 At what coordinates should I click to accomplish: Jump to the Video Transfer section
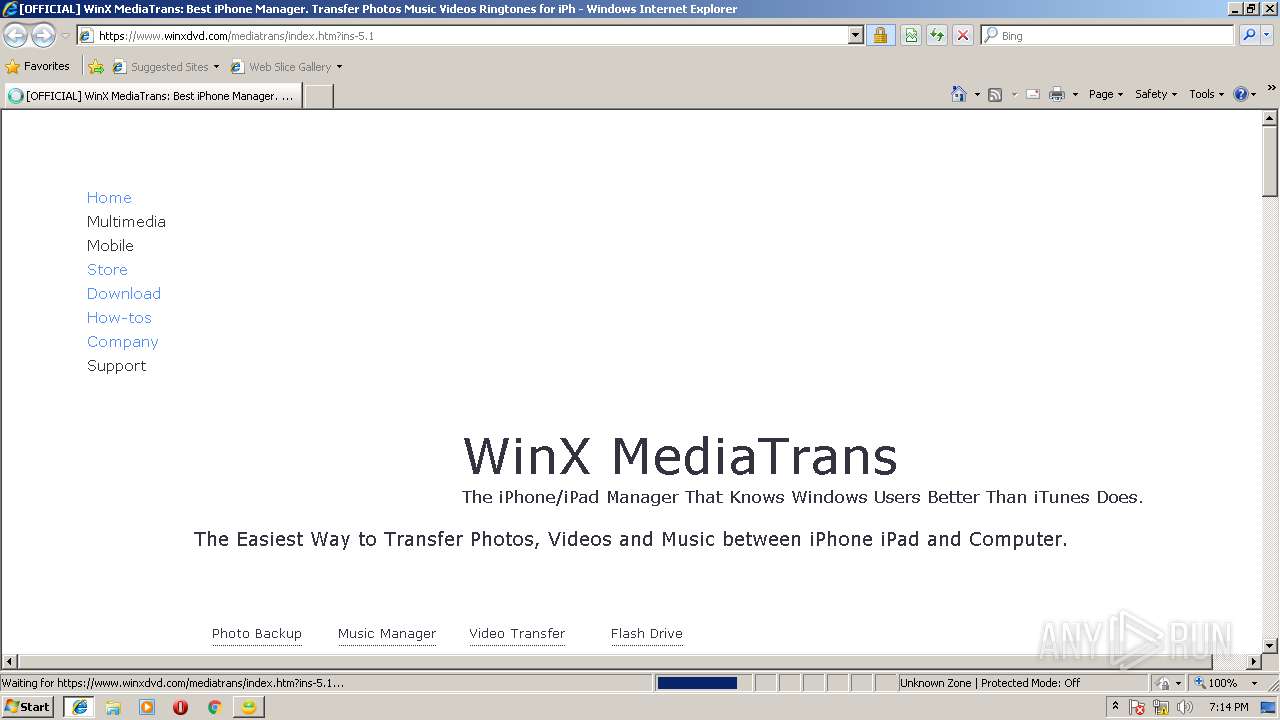(x=517, y=633)
